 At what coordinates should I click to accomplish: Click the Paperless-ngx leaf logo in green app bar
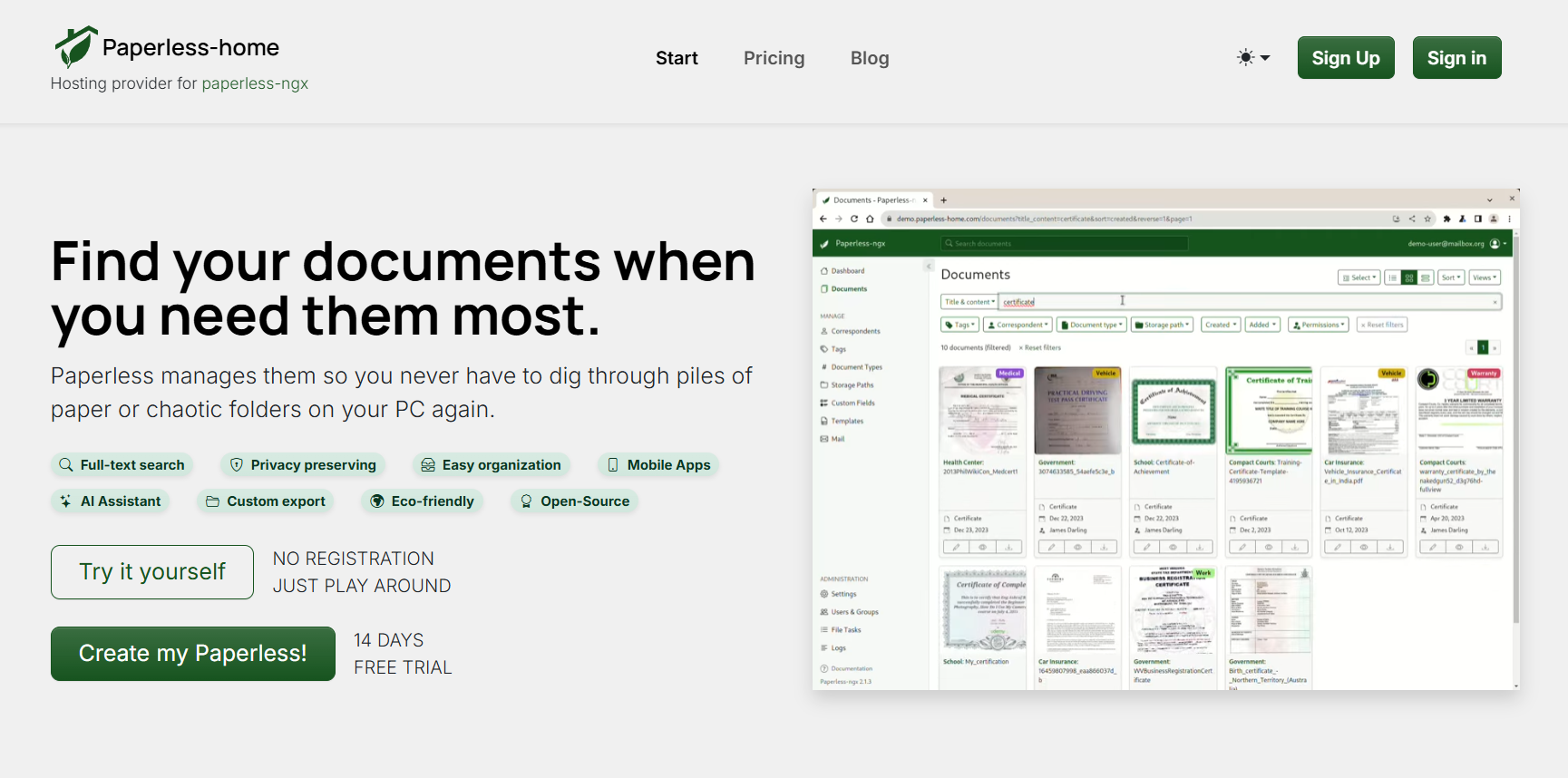[x=824, y=244]
